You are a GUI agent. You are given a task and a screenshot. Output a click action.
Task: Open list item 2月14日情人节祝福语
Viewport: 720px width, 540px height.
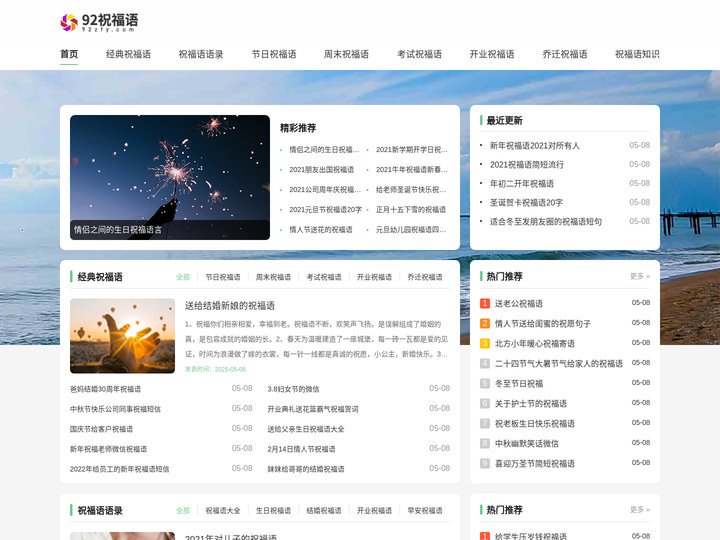coord(301,449)
